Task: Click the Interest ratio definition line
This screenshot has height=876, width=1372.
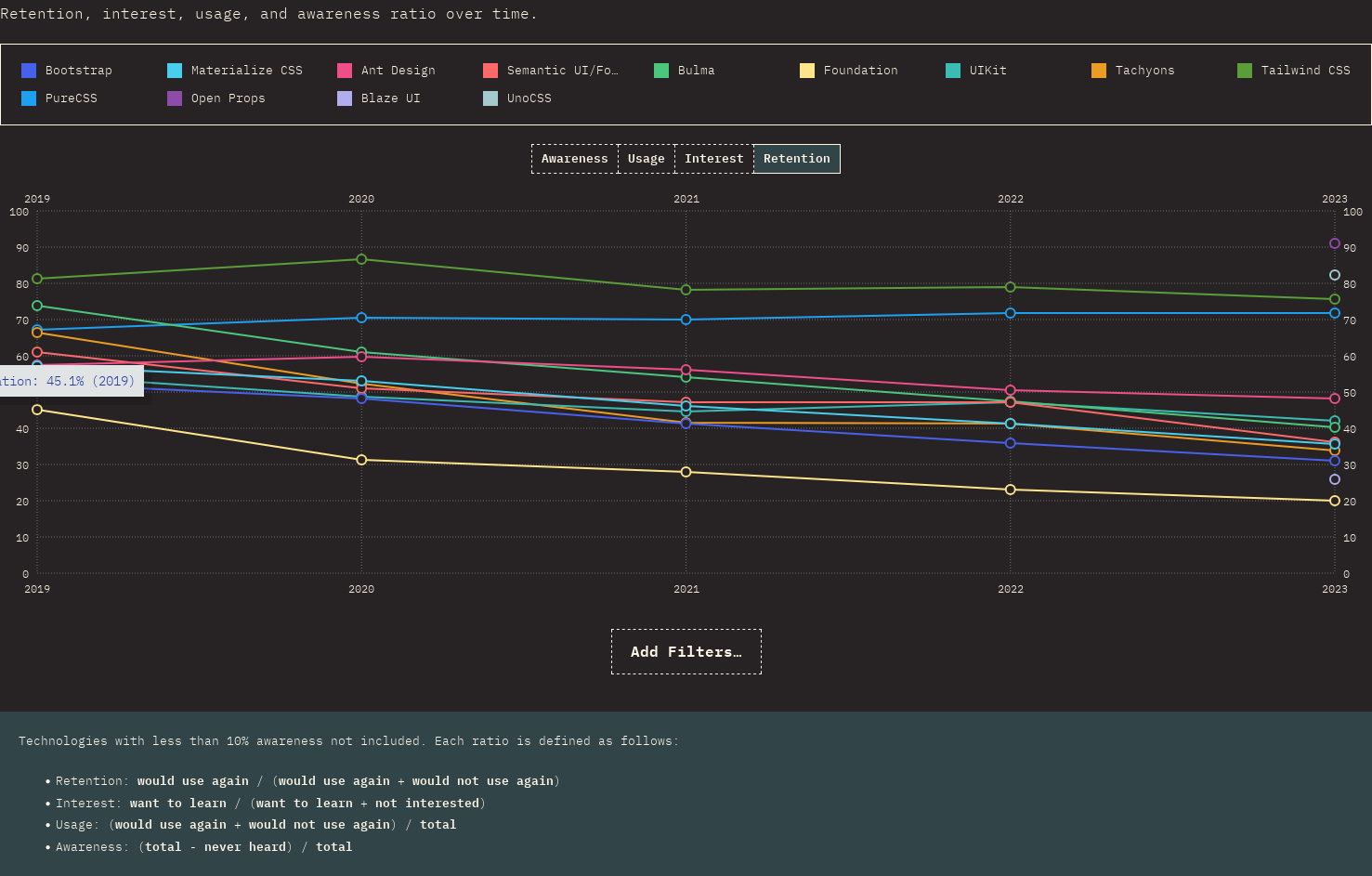Action: [x=270, y=804]
